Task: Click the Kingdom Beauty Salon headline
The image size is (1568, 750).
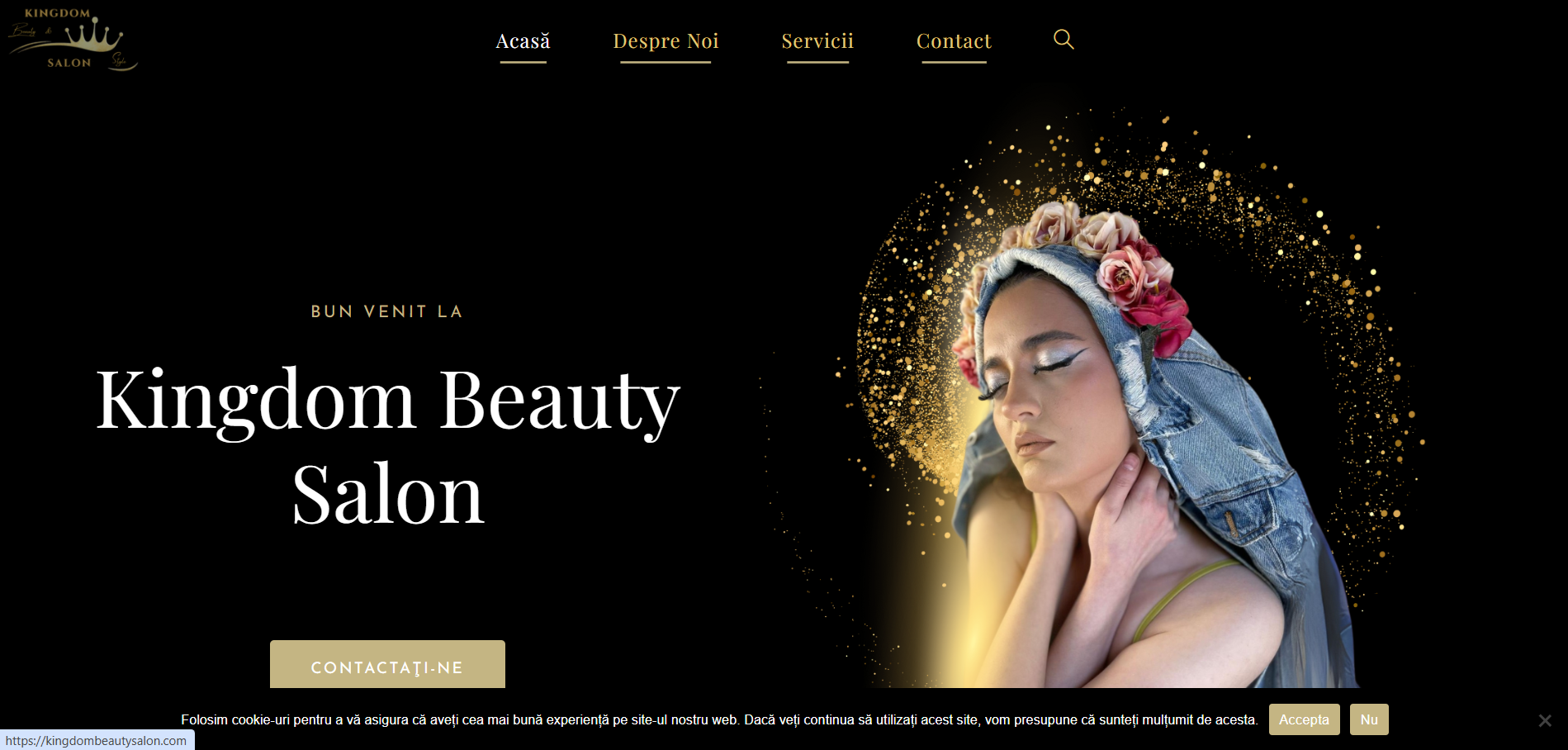Action: 387,447
